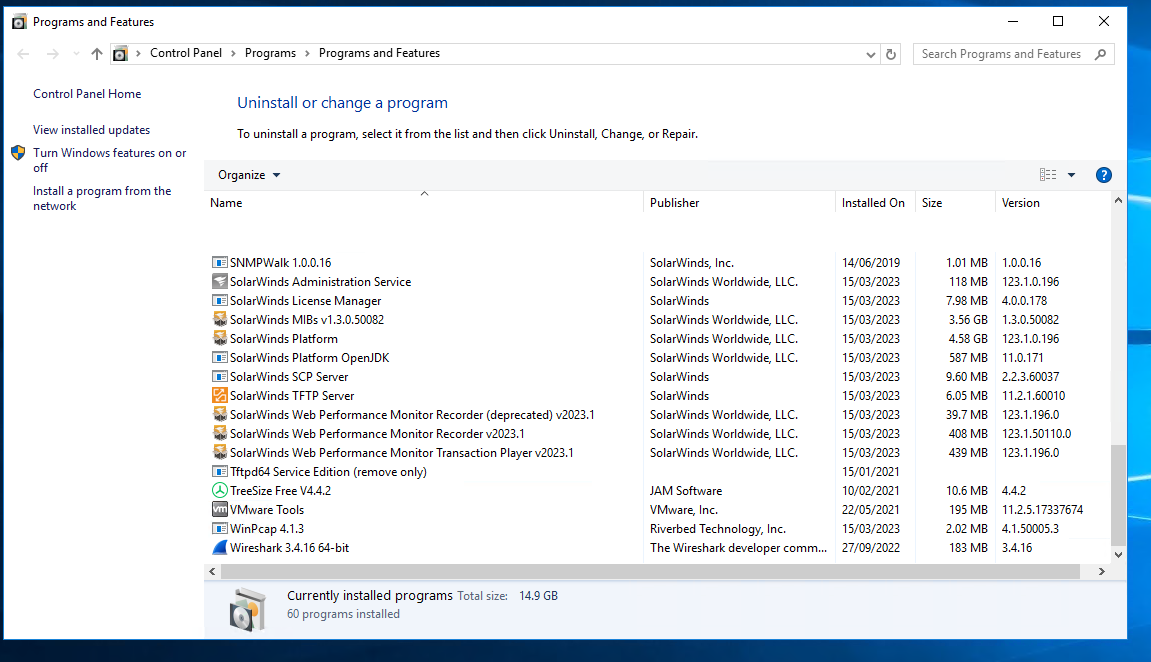The width and height of the screenshot is (1151, 662).
Task: Sort the programs by Size column
Action: tap(955, 203)
